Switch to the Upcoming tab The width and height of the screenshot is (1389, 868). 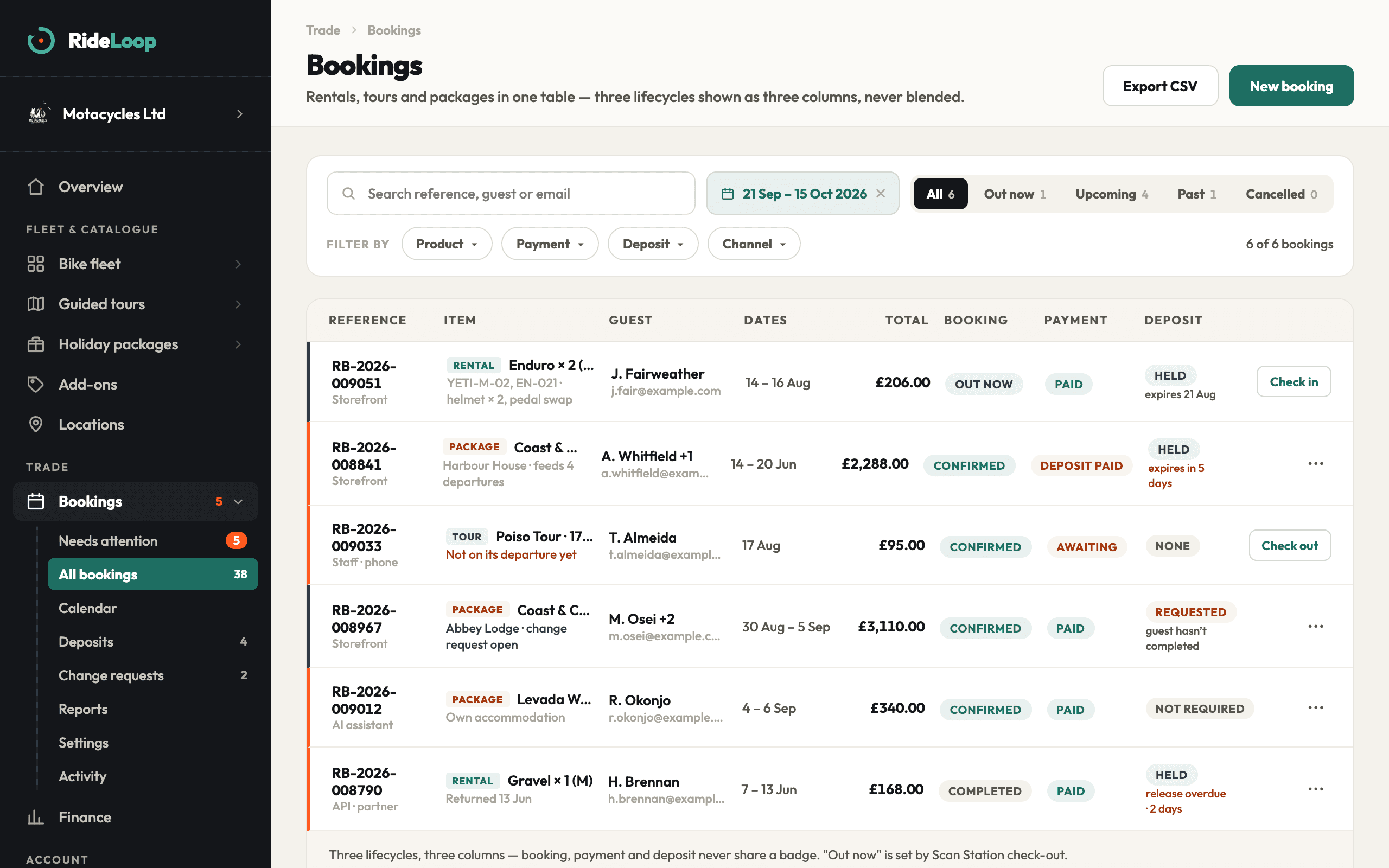click(1111, 194)
